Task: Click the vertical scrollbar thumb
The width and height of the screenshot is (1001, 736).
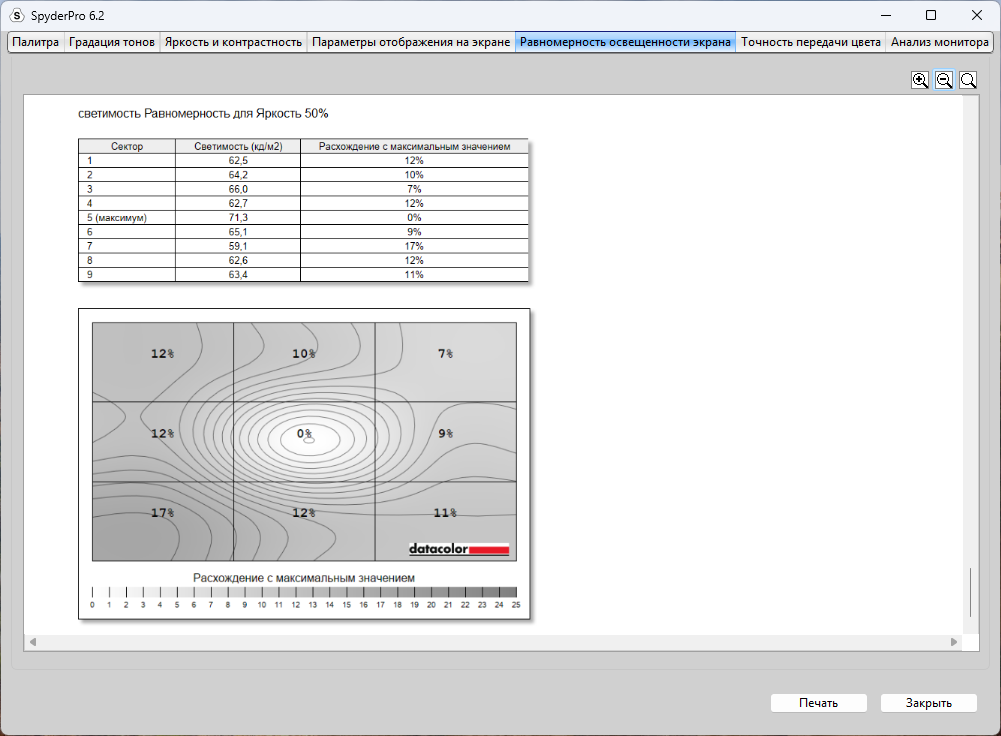Action: [970, 592]
